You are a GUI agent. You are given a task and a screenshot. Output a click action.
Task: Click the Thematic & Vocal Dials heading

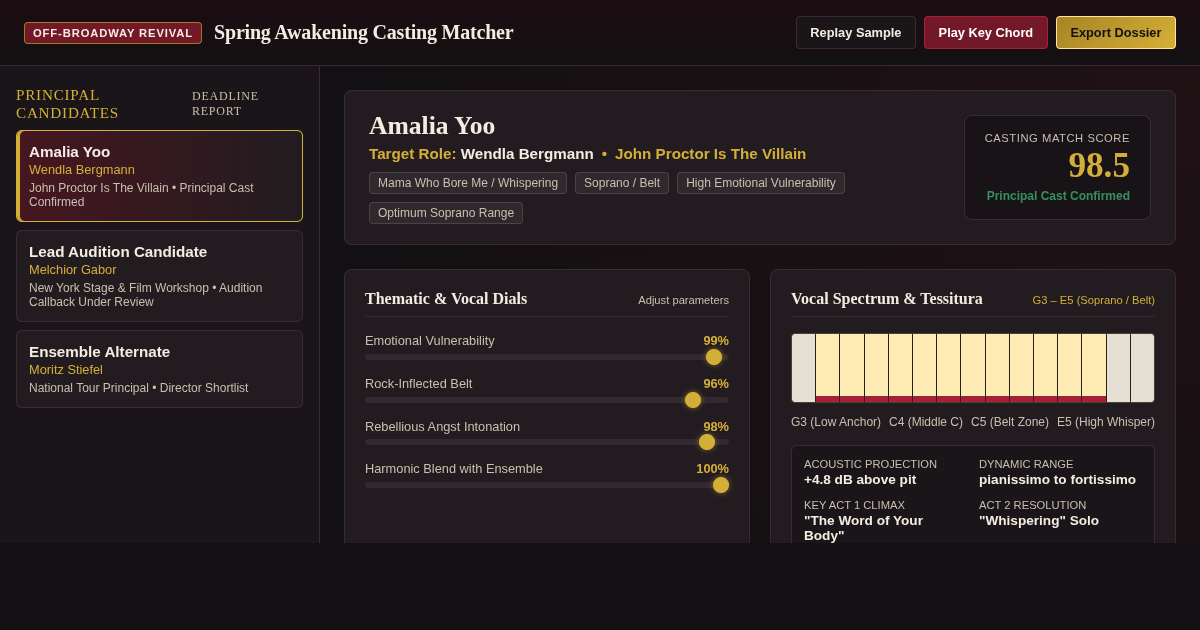(x=446, y=299)
